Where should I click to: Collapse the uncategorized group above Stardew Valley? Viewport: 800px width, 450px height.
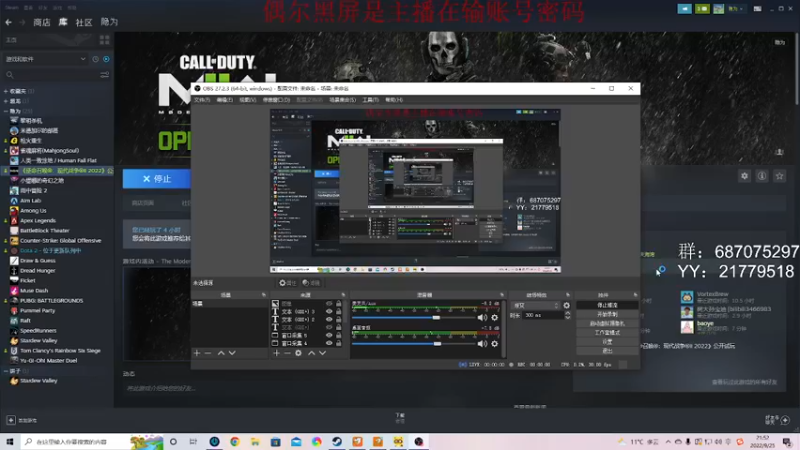click(x=6, y=371)
